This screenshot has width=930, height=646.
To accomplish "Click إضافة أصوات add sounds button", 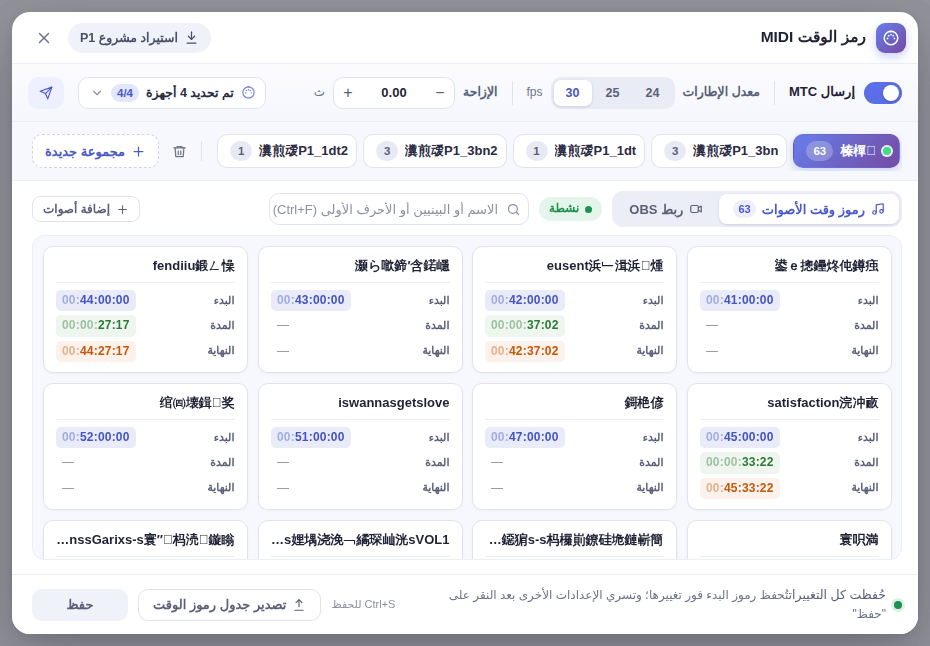I will (86, 209).
